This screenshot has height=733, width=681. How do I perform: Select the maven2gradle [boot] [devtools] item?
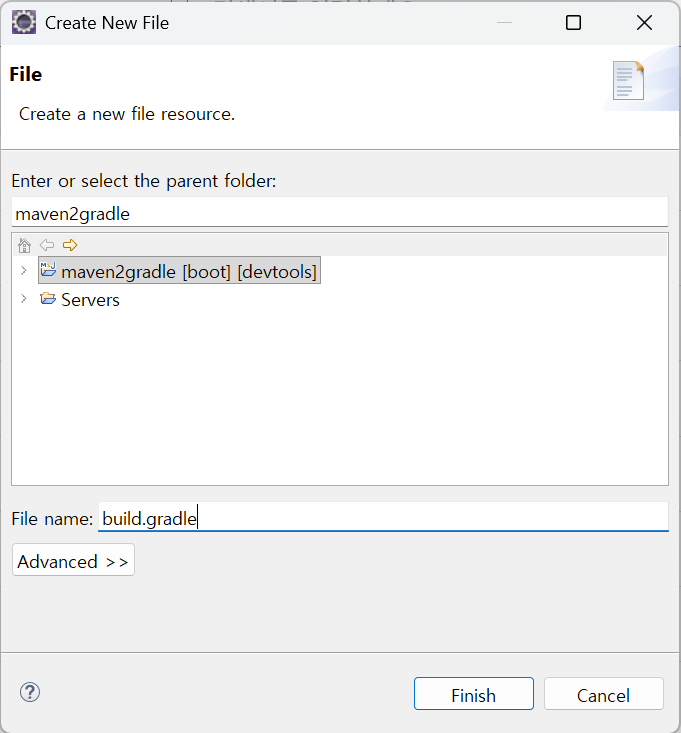189,271
